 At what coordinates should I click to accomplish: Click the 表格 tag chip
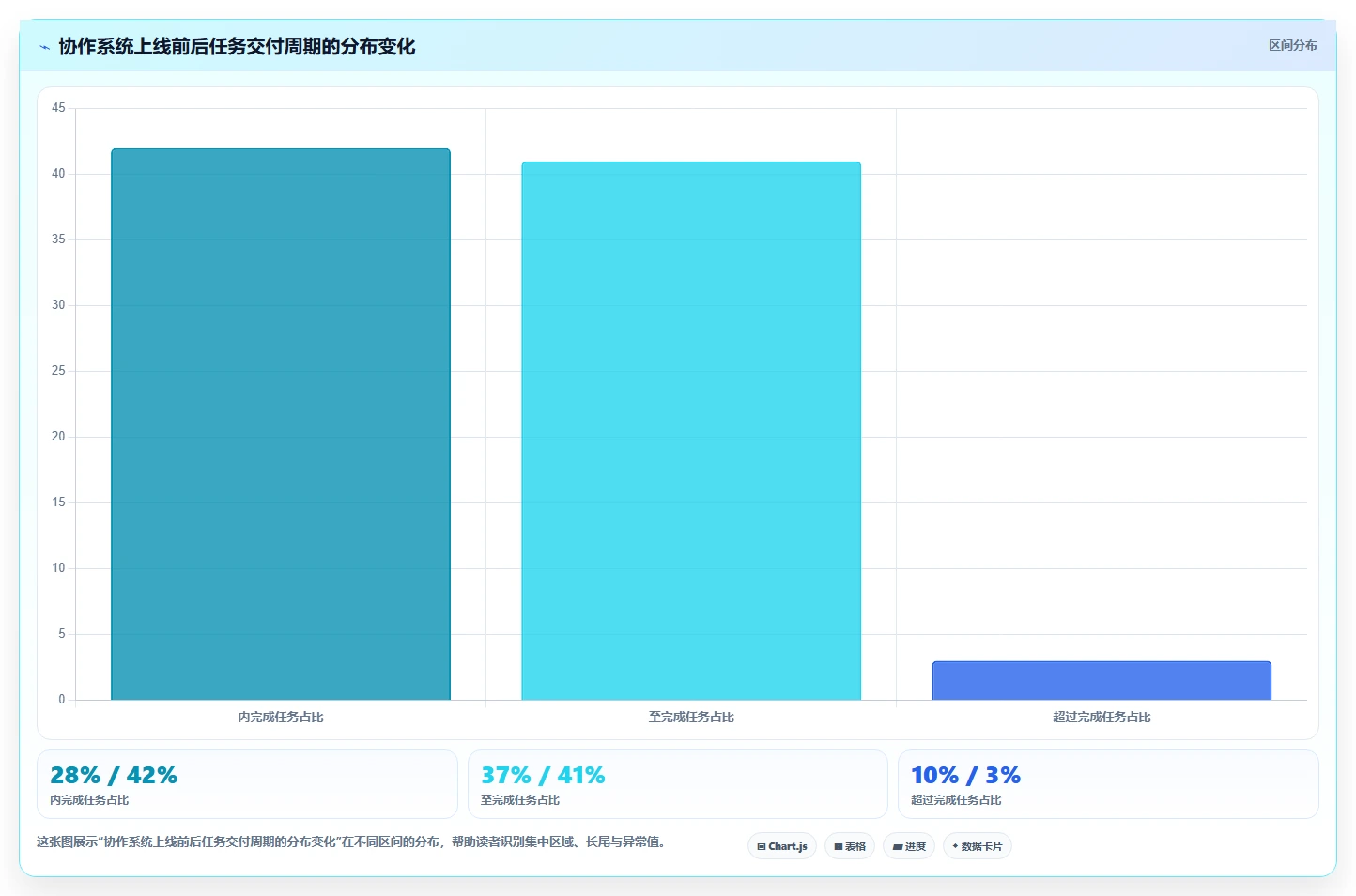[850, 846]
